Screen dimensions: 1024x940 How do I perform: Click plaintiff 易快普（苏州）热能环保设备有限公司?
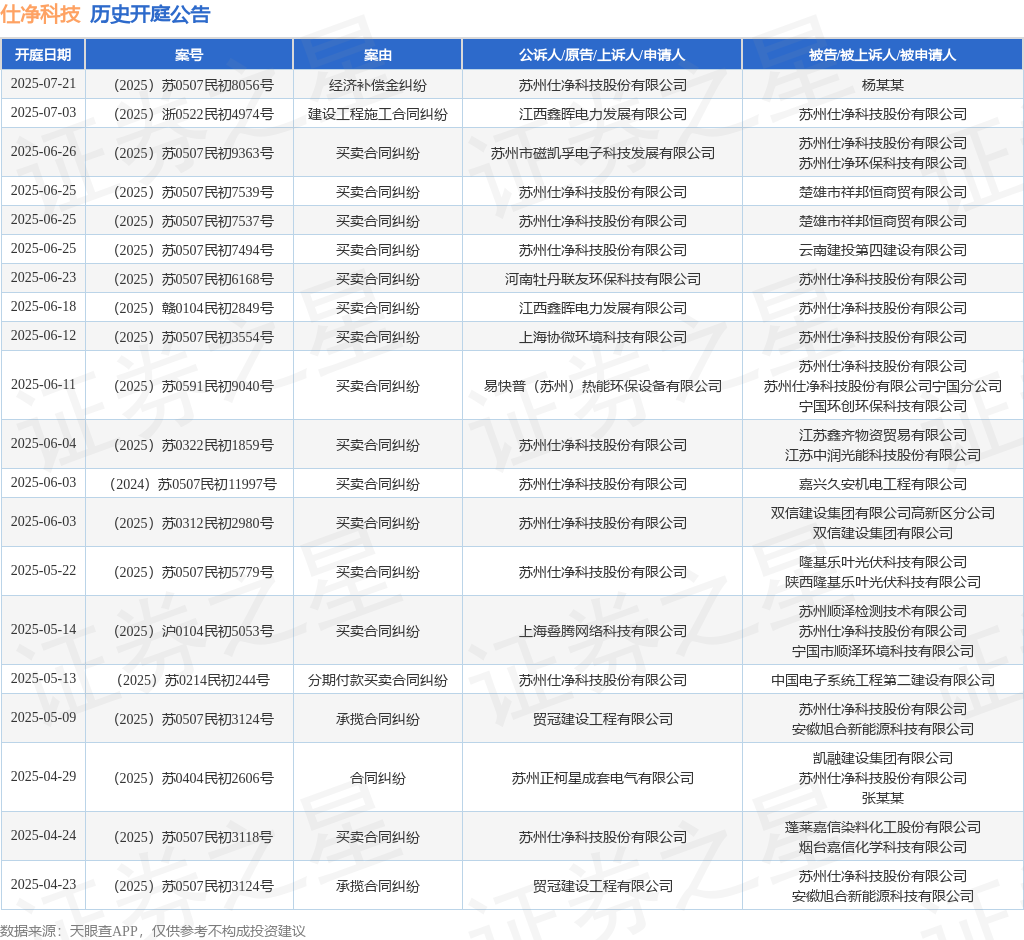point(602,385)
